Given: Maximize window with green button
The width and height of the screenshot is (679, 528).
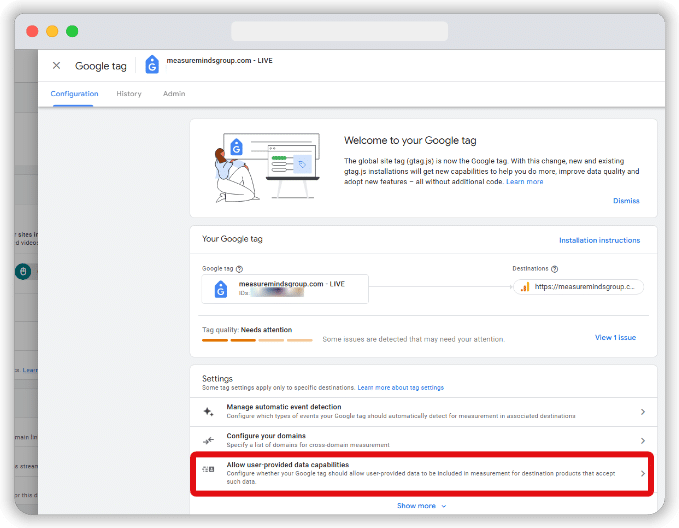Looking at the screenshot, I should (72, 31).
